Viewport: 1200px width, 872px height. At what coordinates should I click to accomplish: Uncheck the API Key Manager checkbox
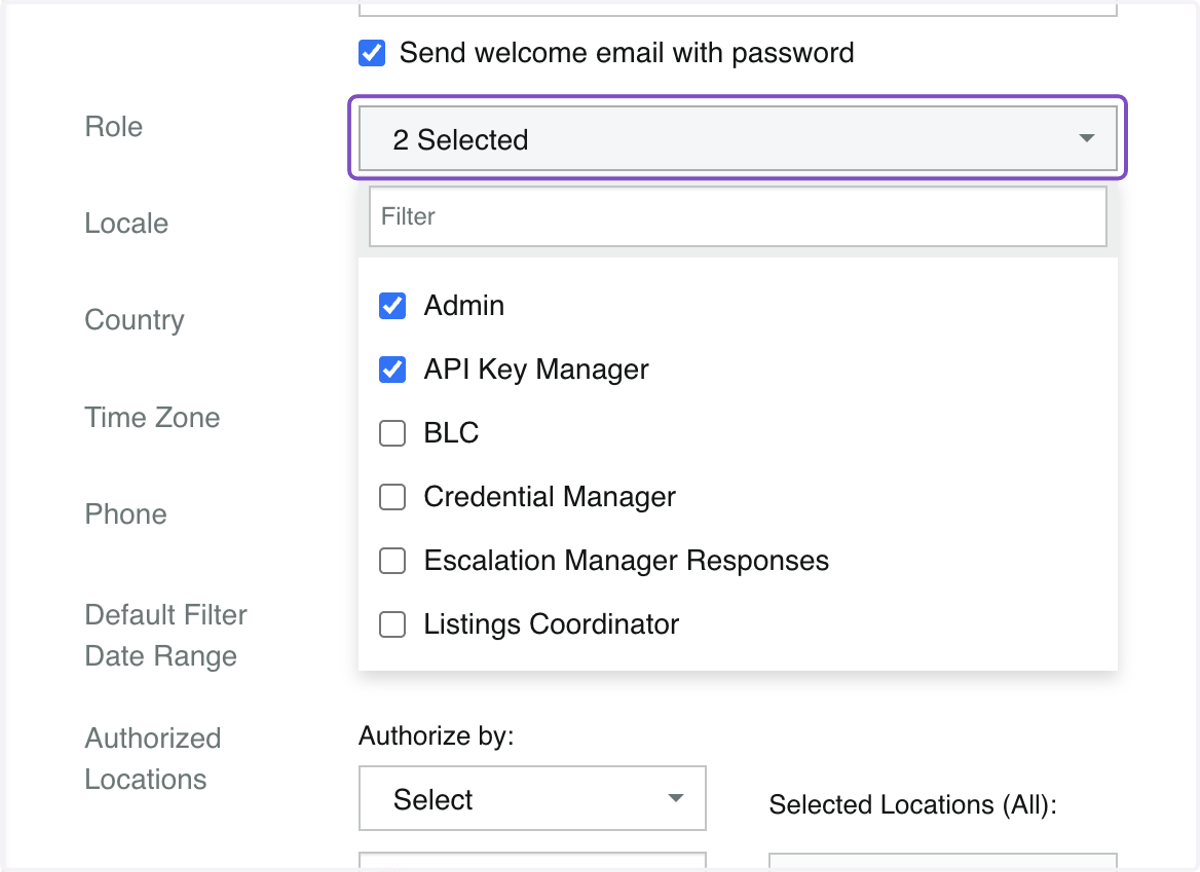[x=393, y=370]
